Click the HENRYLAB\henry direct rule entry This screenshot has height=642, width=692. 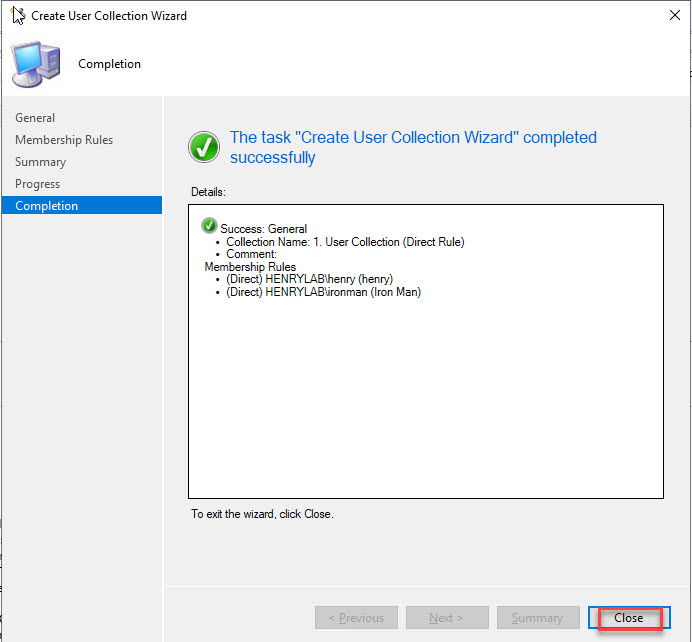[x=309, y=279]
